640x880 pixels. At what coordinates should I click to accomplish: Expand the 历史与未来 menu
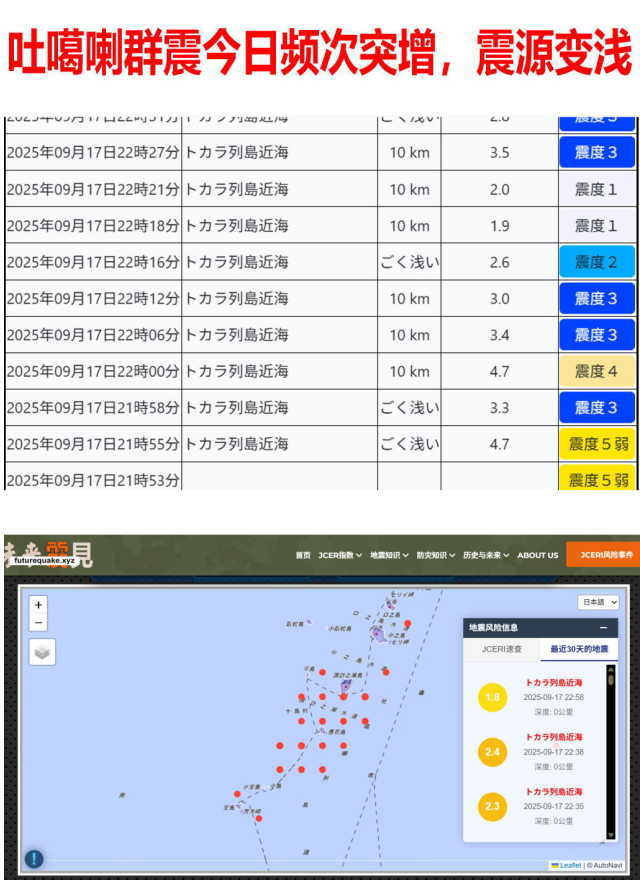coord(485,555)
